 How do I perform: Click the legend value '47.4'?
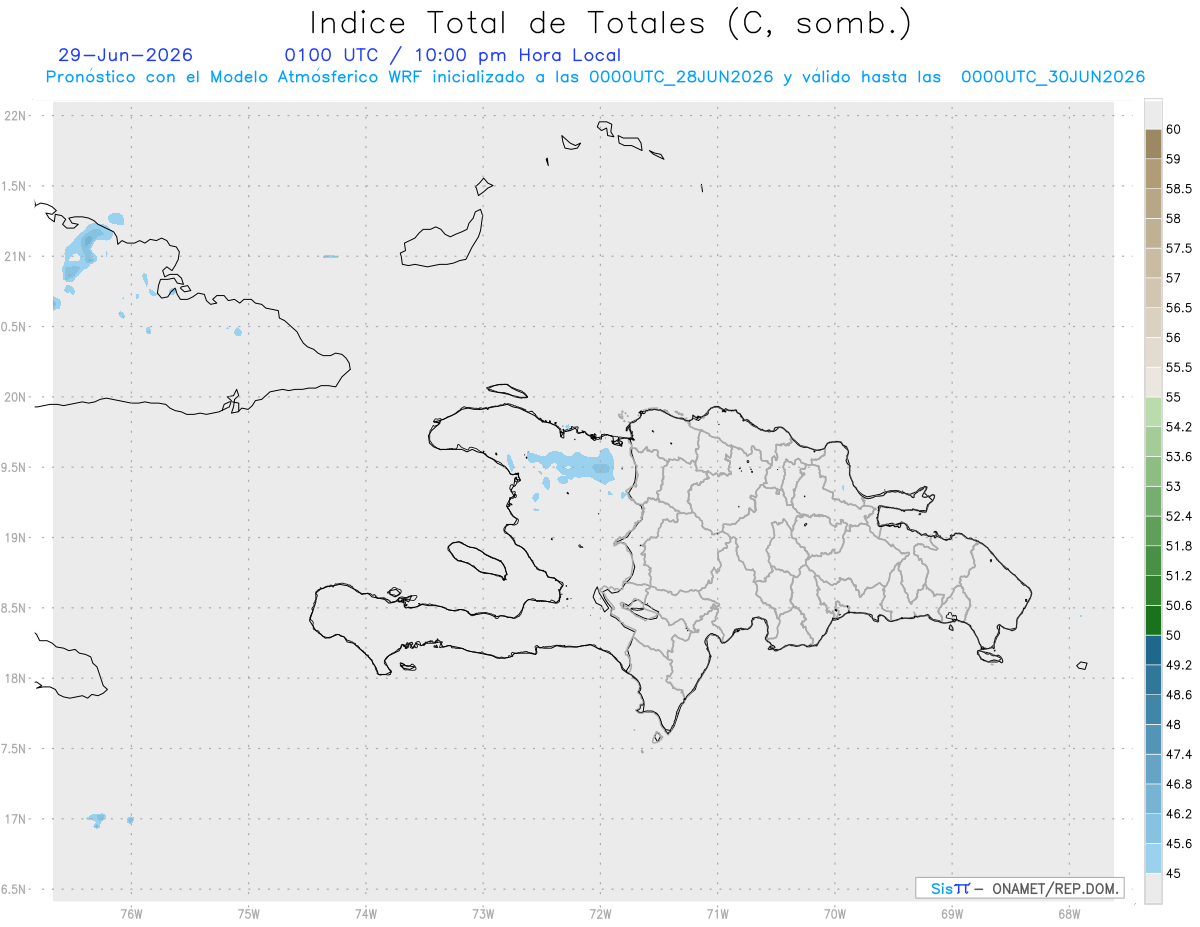pyautogui.click(x=1178, y=754)
